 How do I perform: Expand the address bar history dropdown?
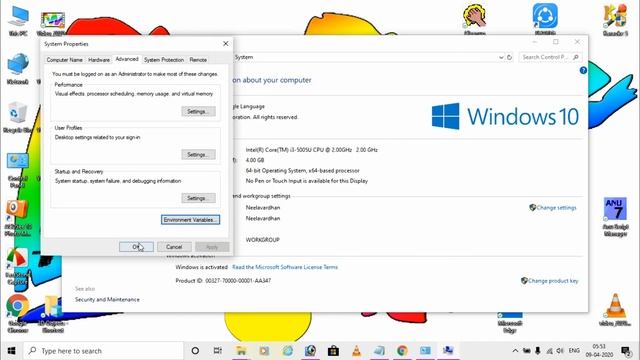(501, 57)
